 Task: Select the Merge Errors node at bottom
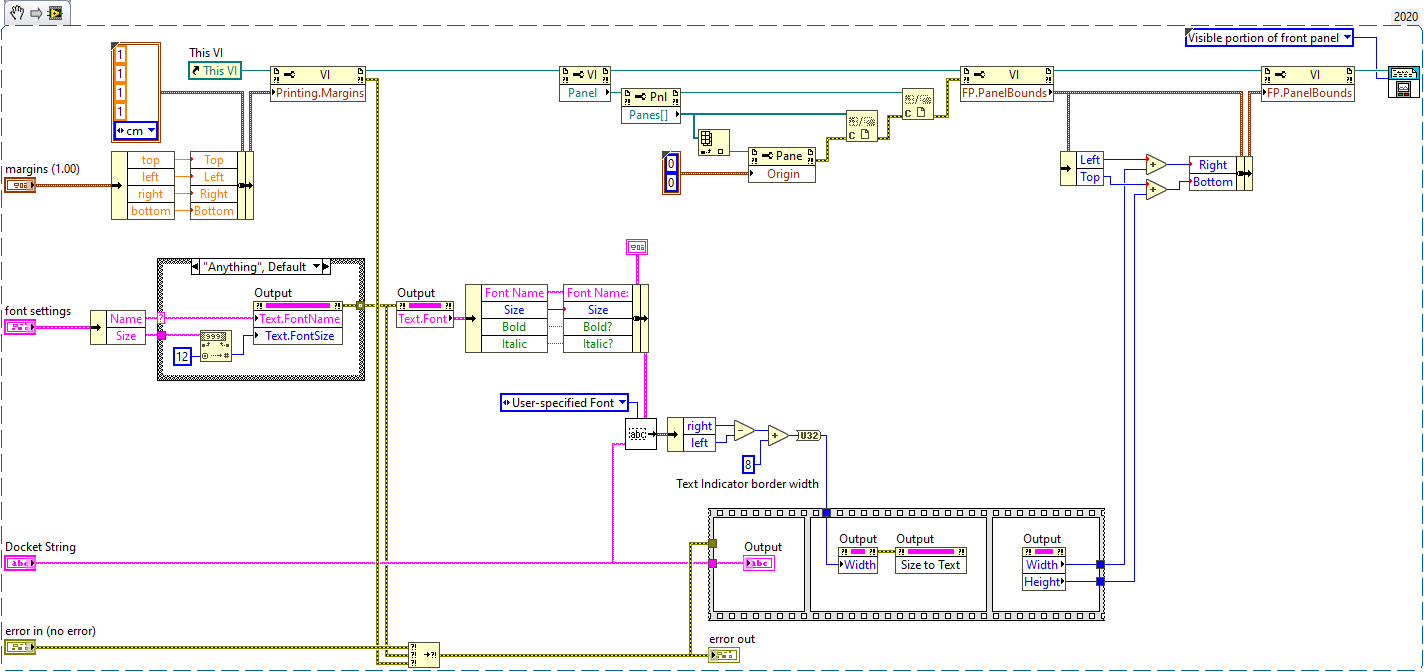point(424,653)
